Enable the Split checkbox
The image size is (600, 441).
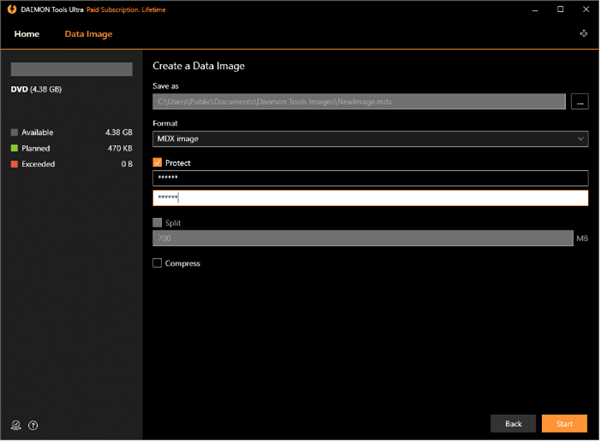click(157, 223)
